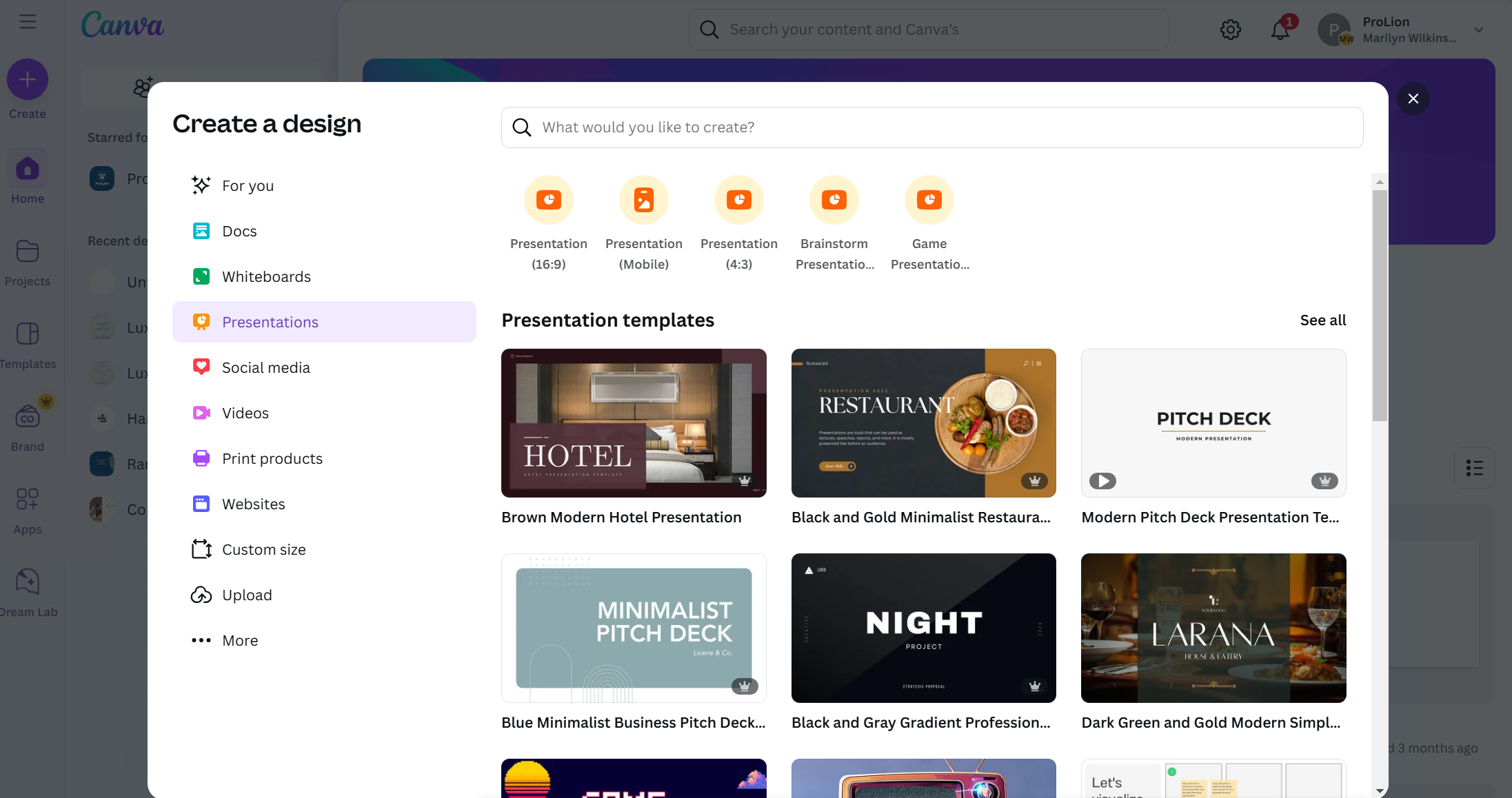Click the Presentation (4:3) icon
Viewport: 1512px width, 798px height.
(x=739, y=200)
